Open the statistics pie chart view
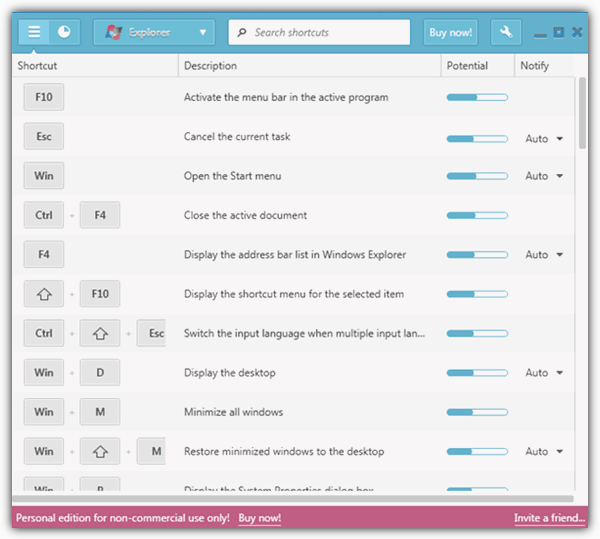600x539 pixels. click(x=64, y=32)
